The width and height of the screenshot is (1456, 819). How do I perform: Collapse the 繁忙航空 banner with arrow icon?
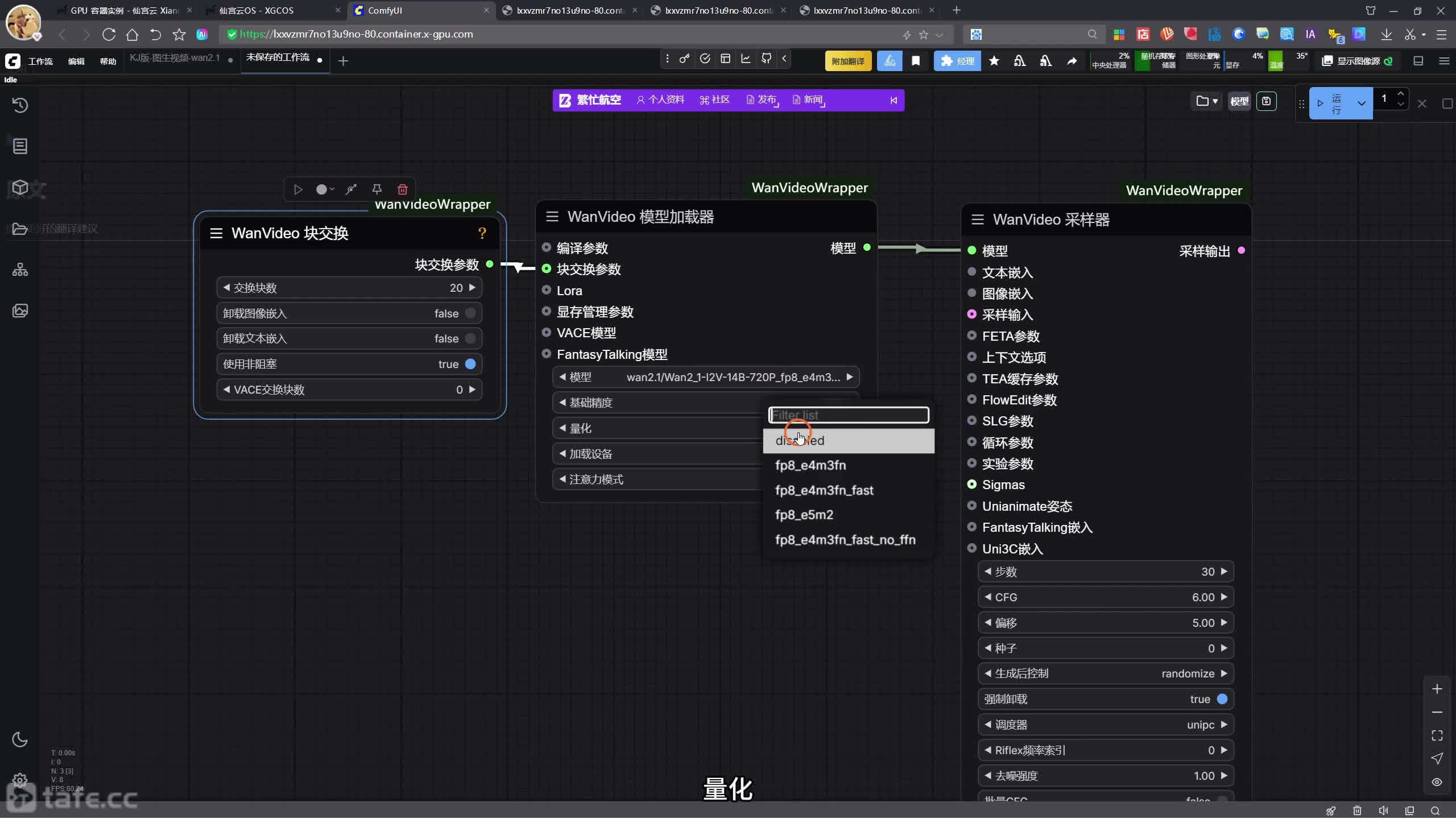(894, 100)
